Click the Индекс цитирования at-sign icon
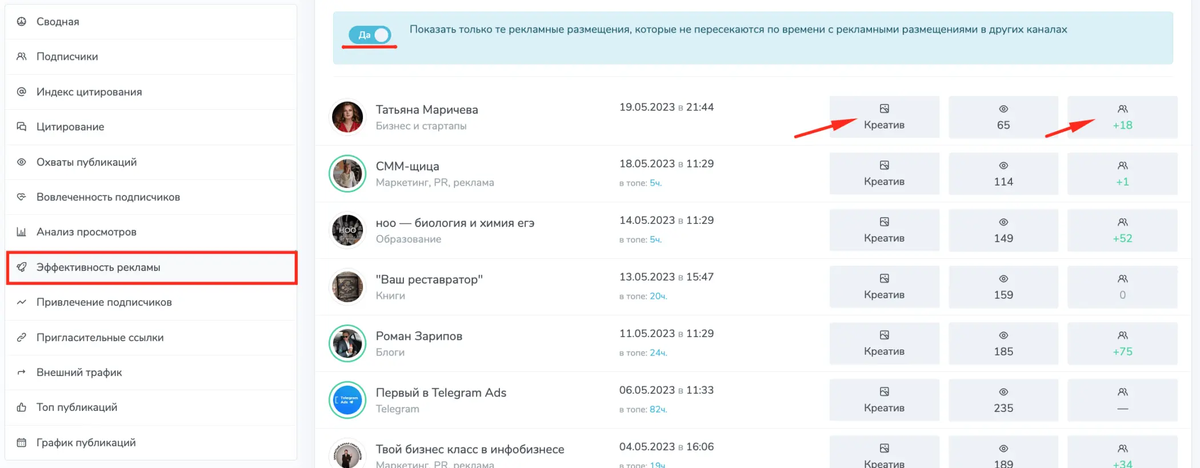The height and width of the screenshot is (468, 1200). 21,92
